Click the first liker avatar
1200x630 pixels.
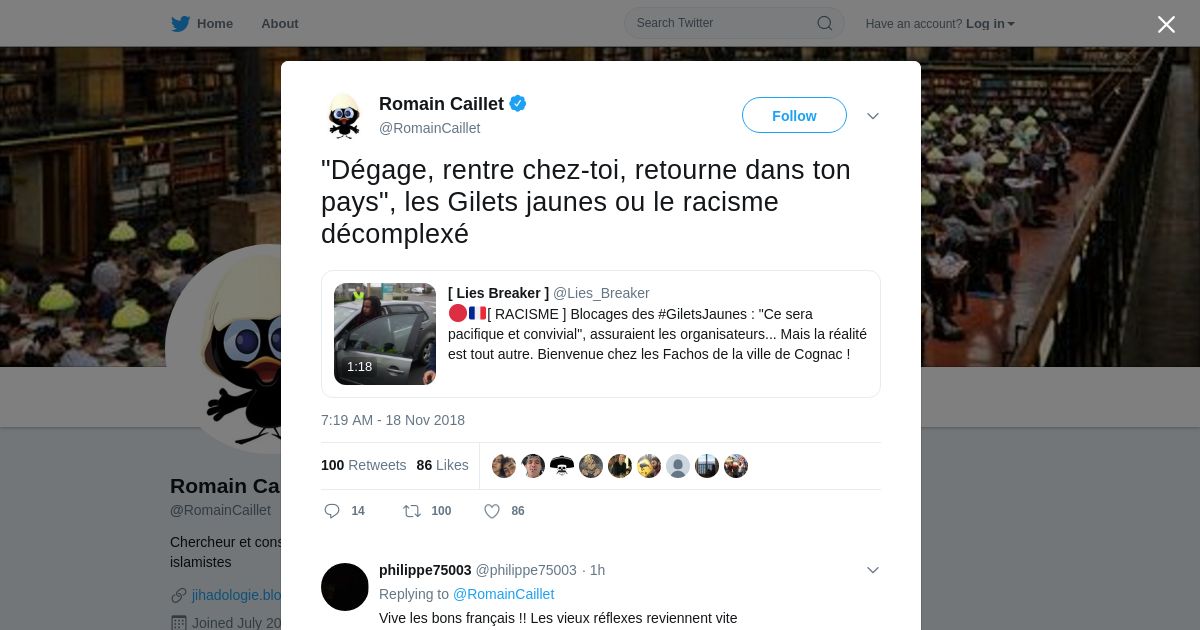(x=504, y=466)
